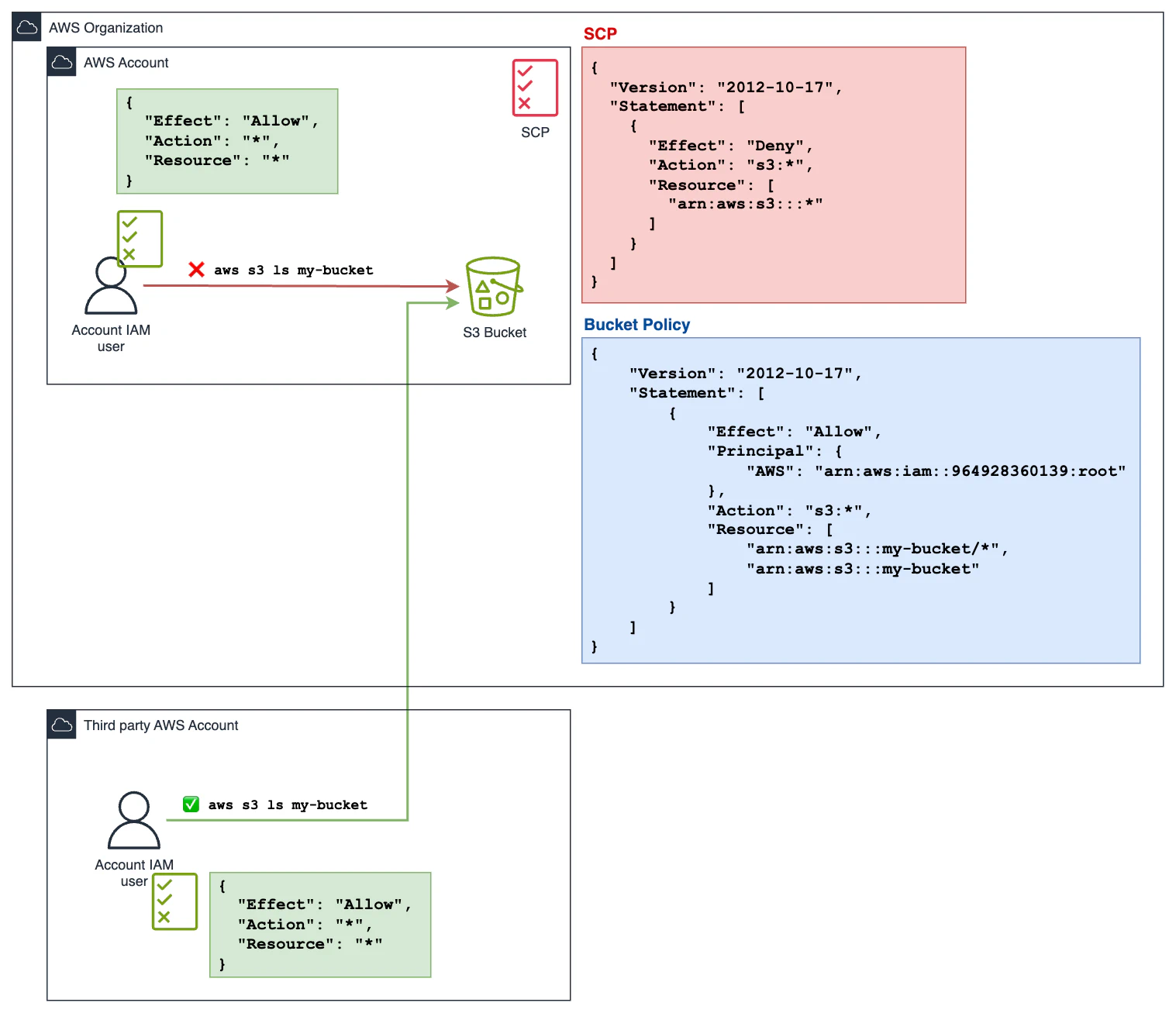
Task: Select the green checklist icon above the IAM user
Action: click(x=139, y=239)
